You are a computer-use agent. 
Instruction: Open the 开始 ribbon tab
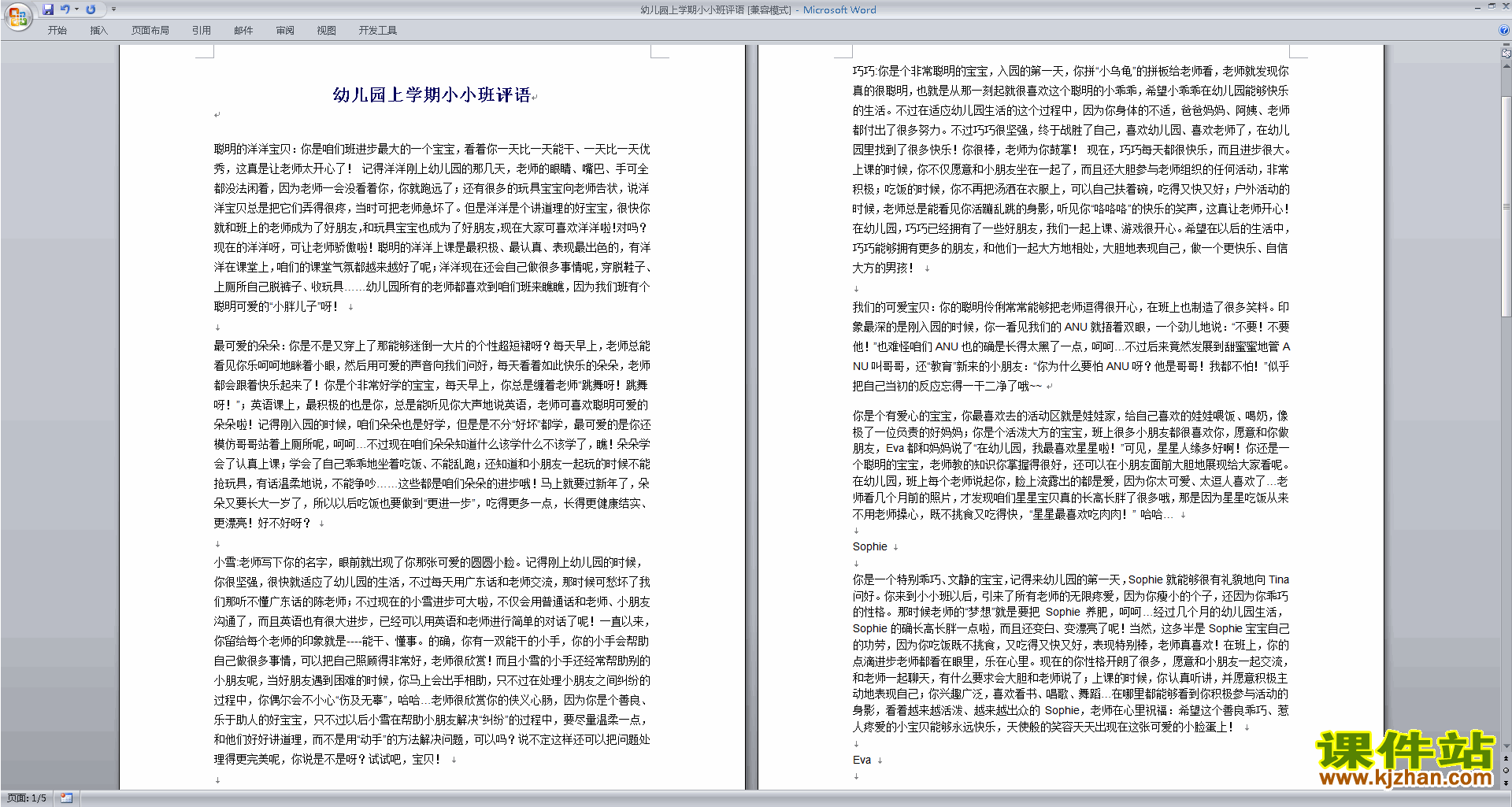coord(57,31)
